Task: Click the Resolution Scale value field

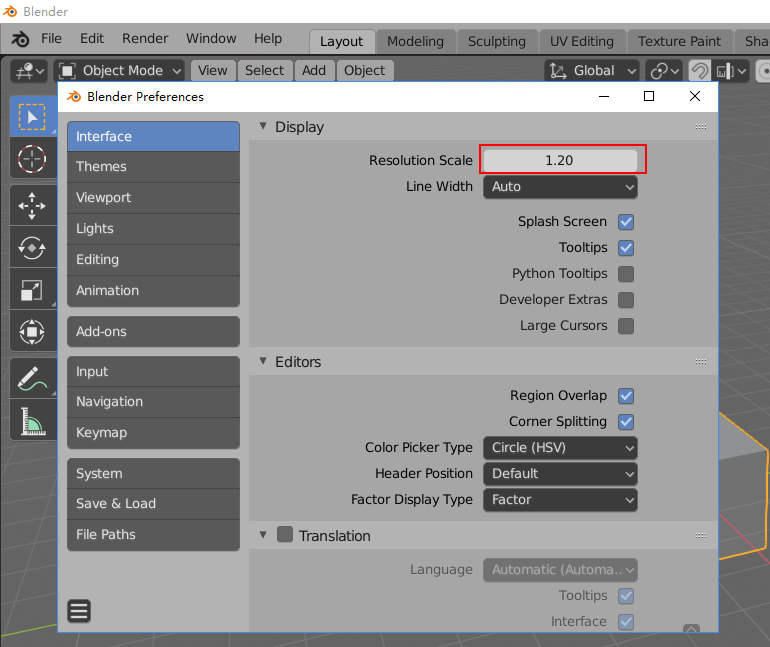Action: (x=560, y=161)
